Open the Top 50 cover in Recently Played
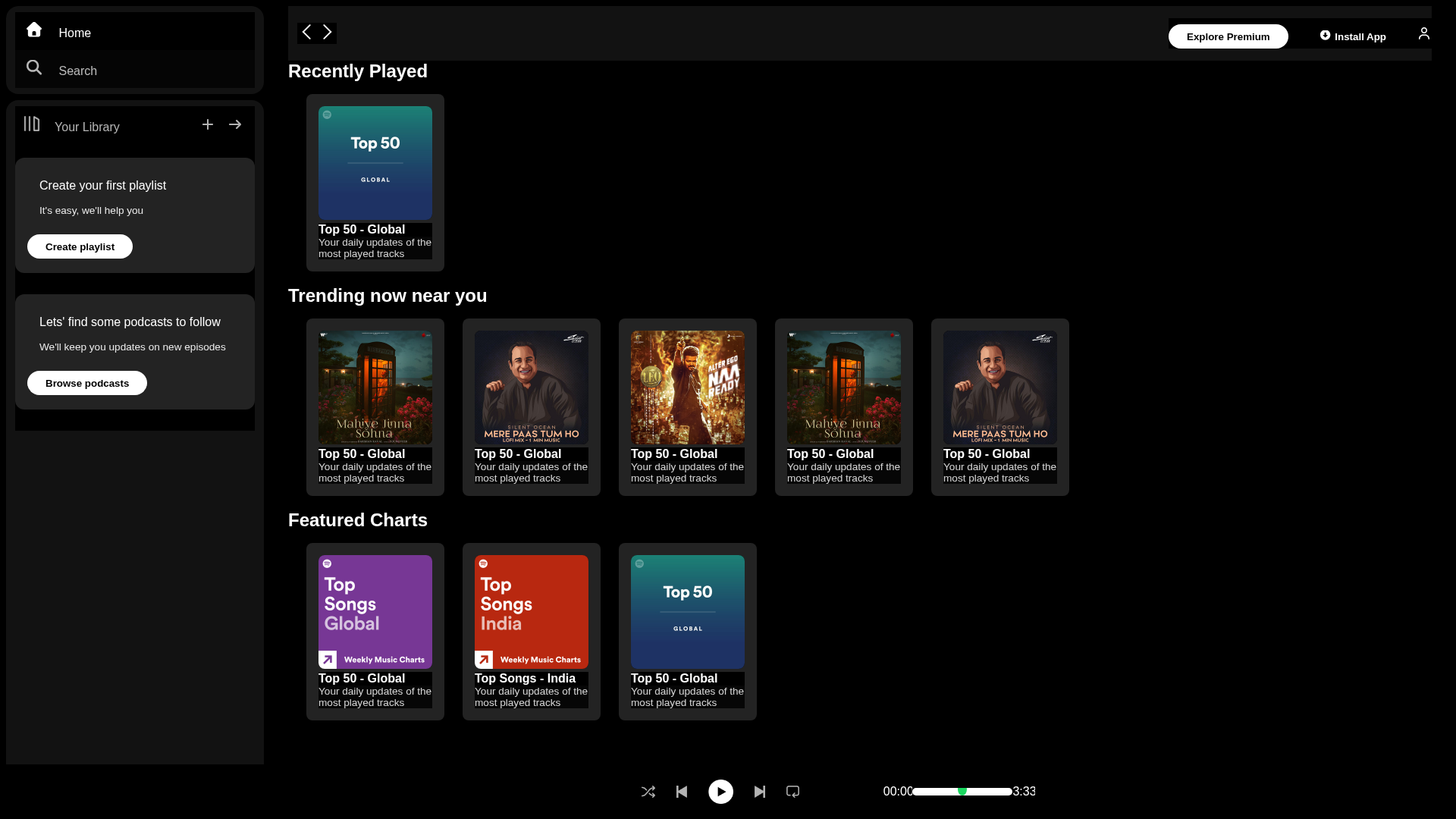 pos(375,163)
